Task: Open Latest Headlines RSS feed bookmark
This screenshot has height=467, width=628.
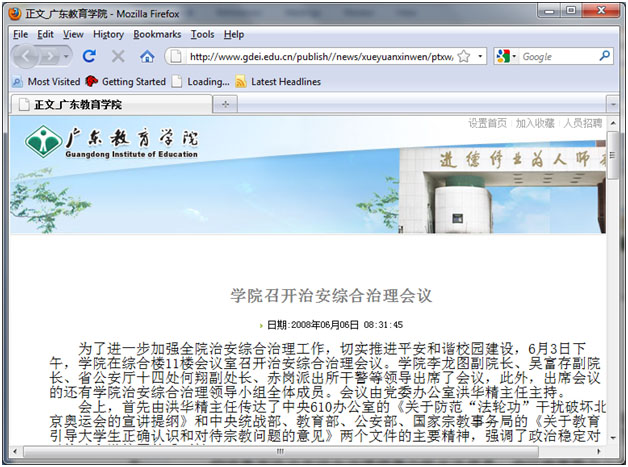Action: coord(285,82)
